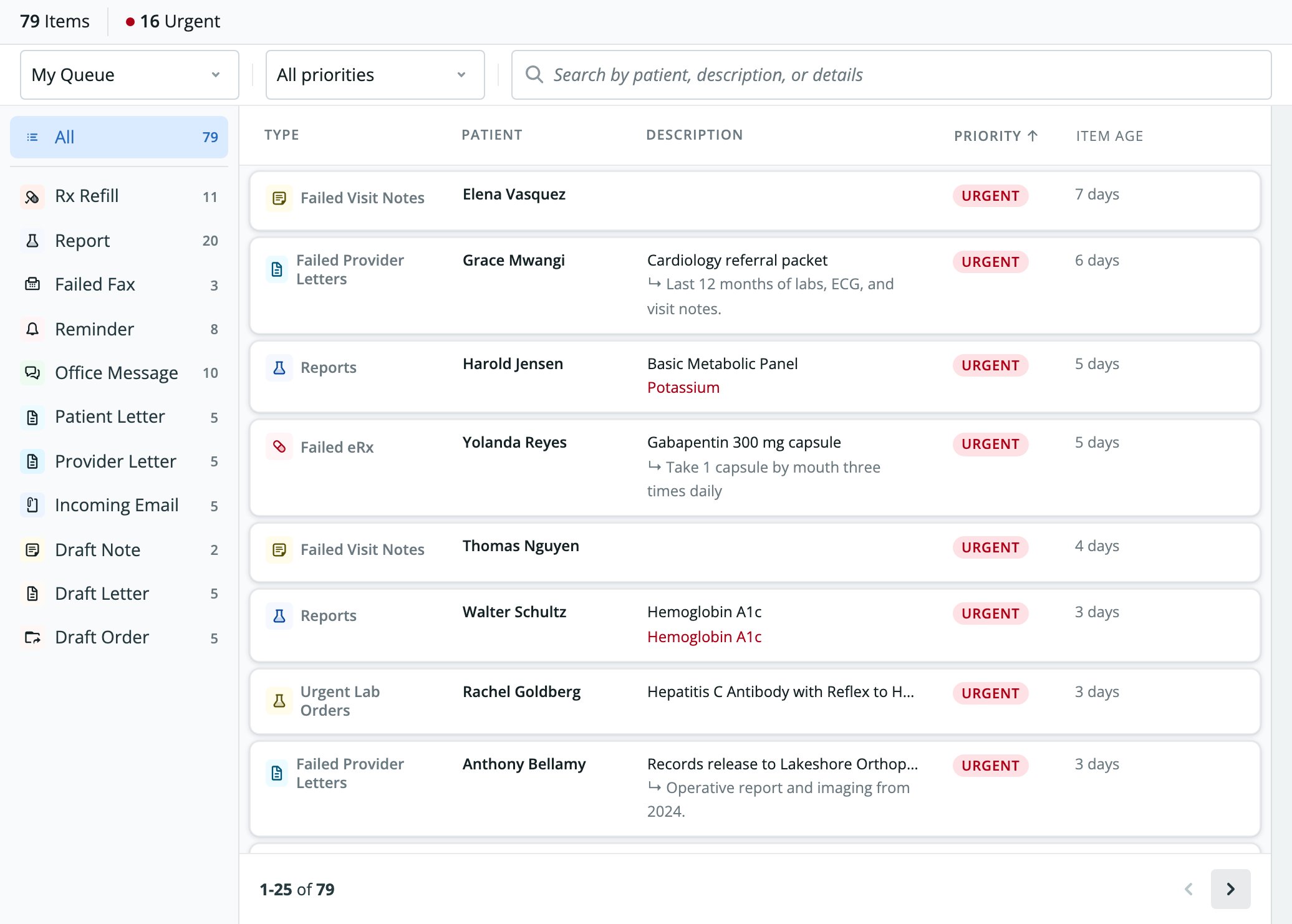Click the URGENT badge for Rachel Goldberg
1292x924 pixels.
[990, 693]
